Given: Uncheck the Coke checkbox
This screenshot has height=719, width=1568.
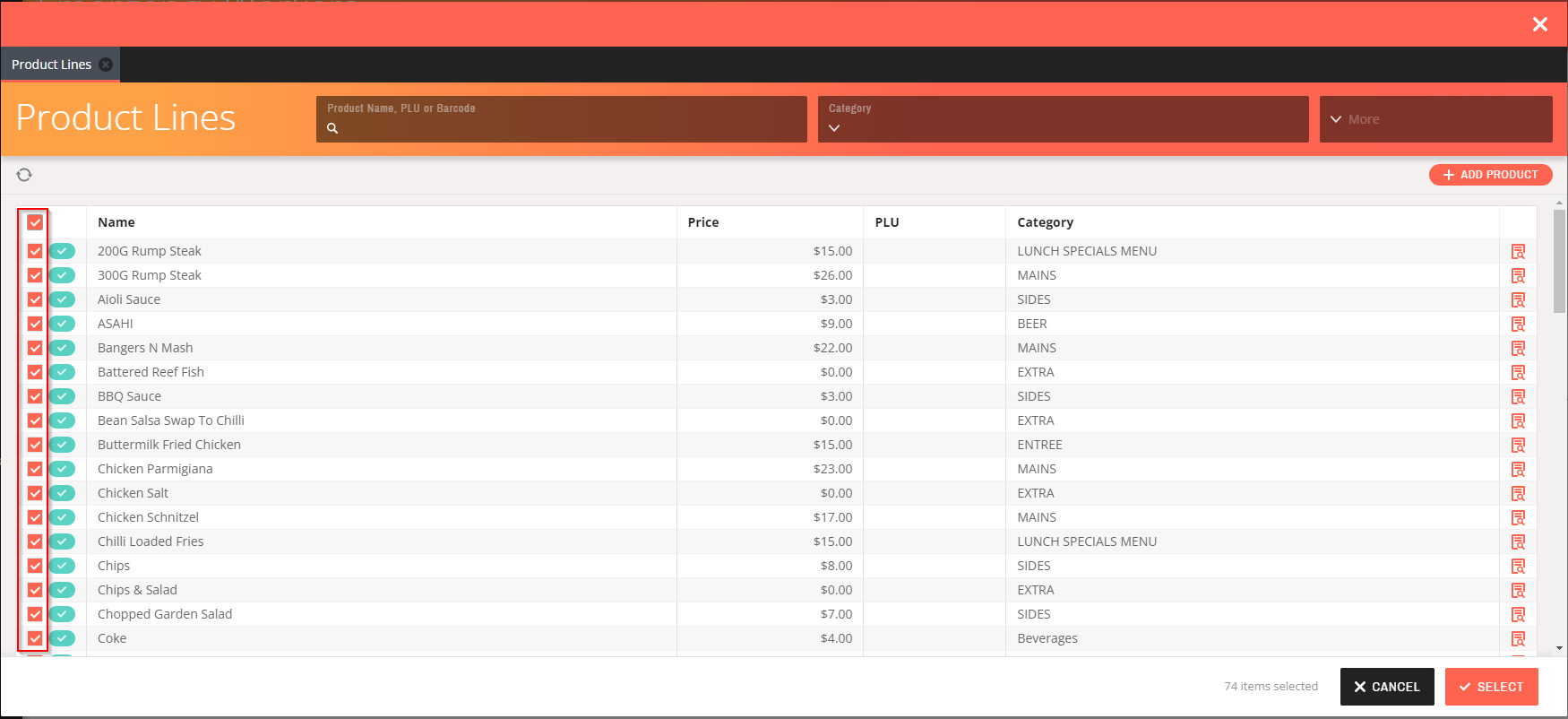Looking at the screenshot, I should click(35, 638).
